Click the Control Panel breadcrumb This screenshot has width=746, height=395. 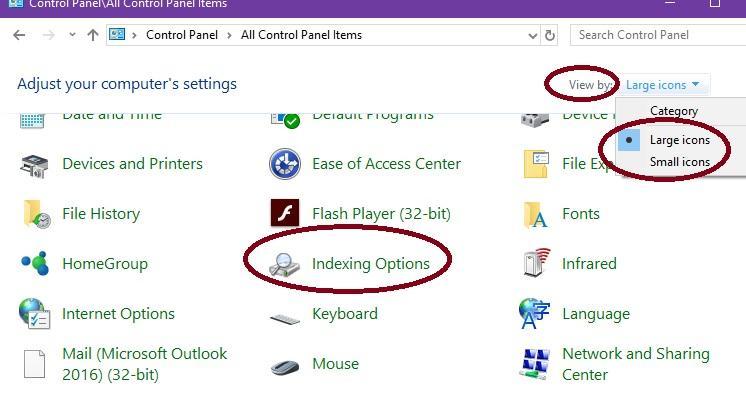(x=182, y=35)
